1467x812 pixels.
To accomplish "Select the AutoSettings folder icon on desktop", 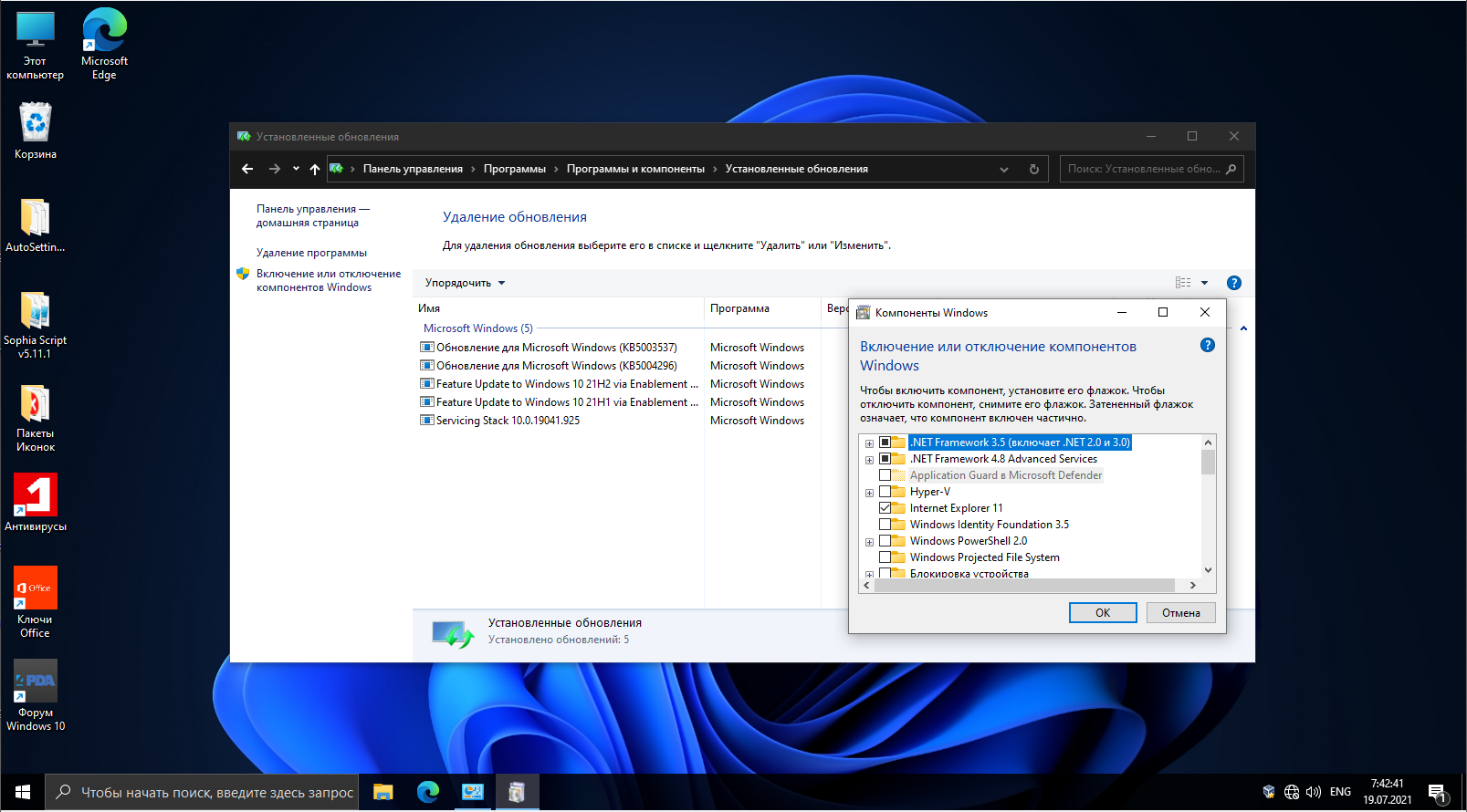I will pyautogui.click(x=35, y=225).
